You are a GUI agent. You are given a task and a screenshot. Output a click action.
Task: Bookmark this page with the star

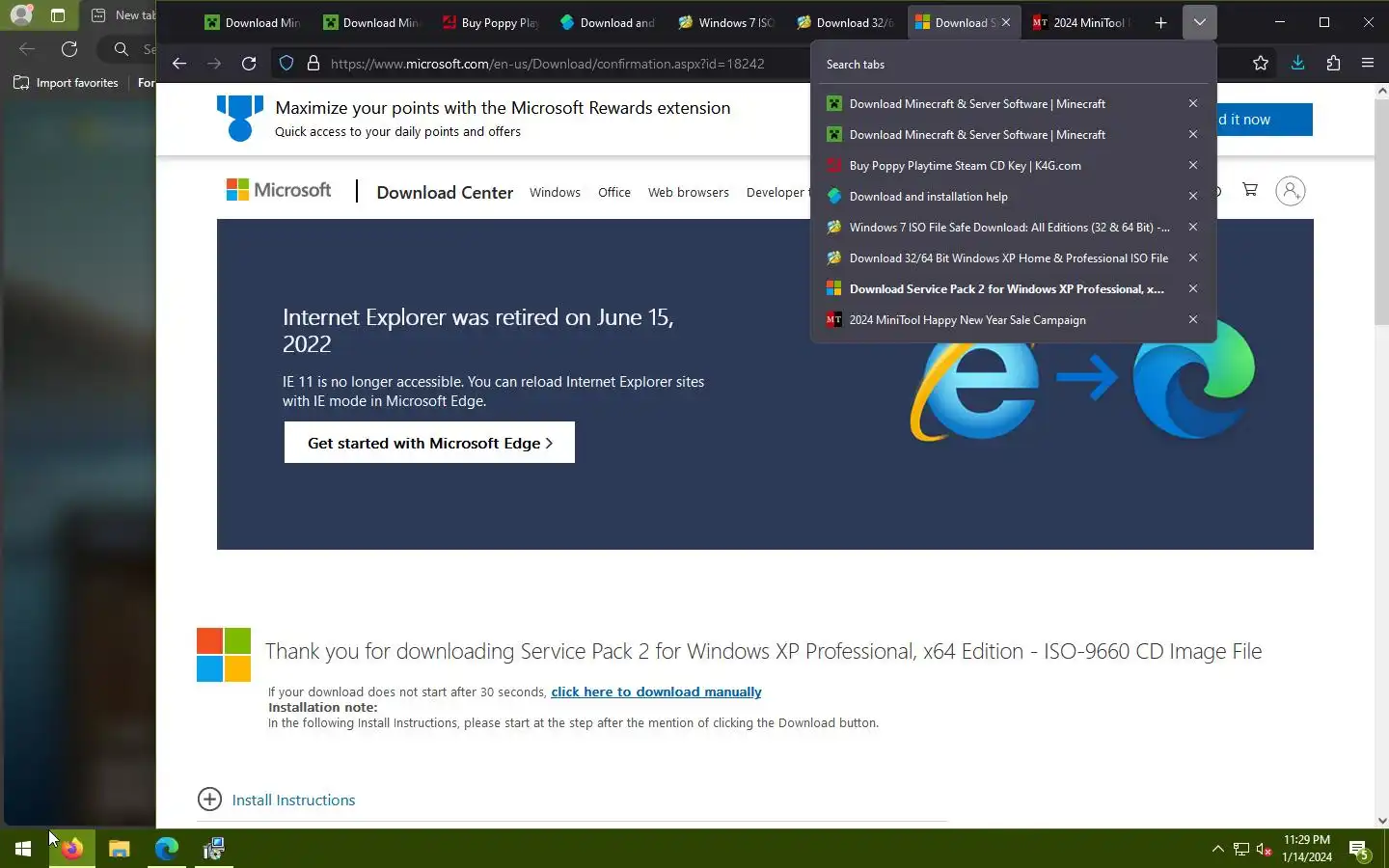tap(1260, 64)
